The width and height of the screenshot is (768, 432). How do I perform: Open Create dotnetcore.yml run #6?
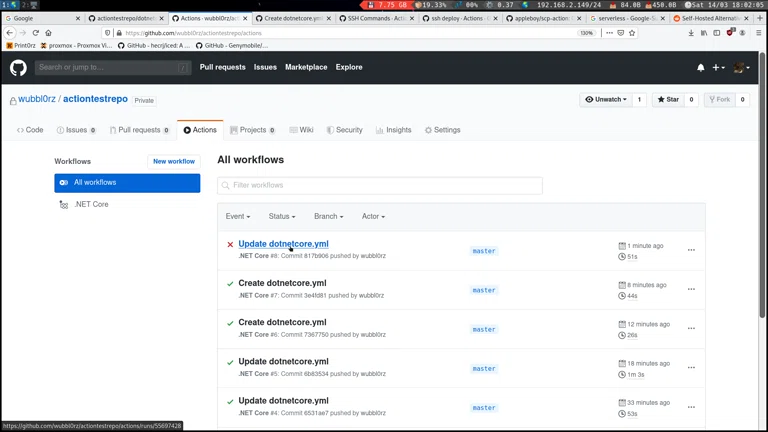point(282,322)
